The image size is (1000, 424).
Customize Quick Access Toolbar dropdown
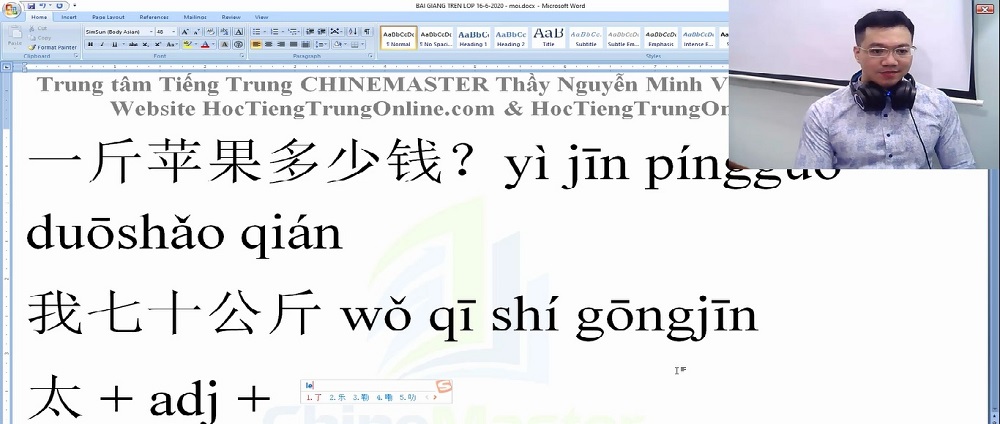[x=75, y=6]
